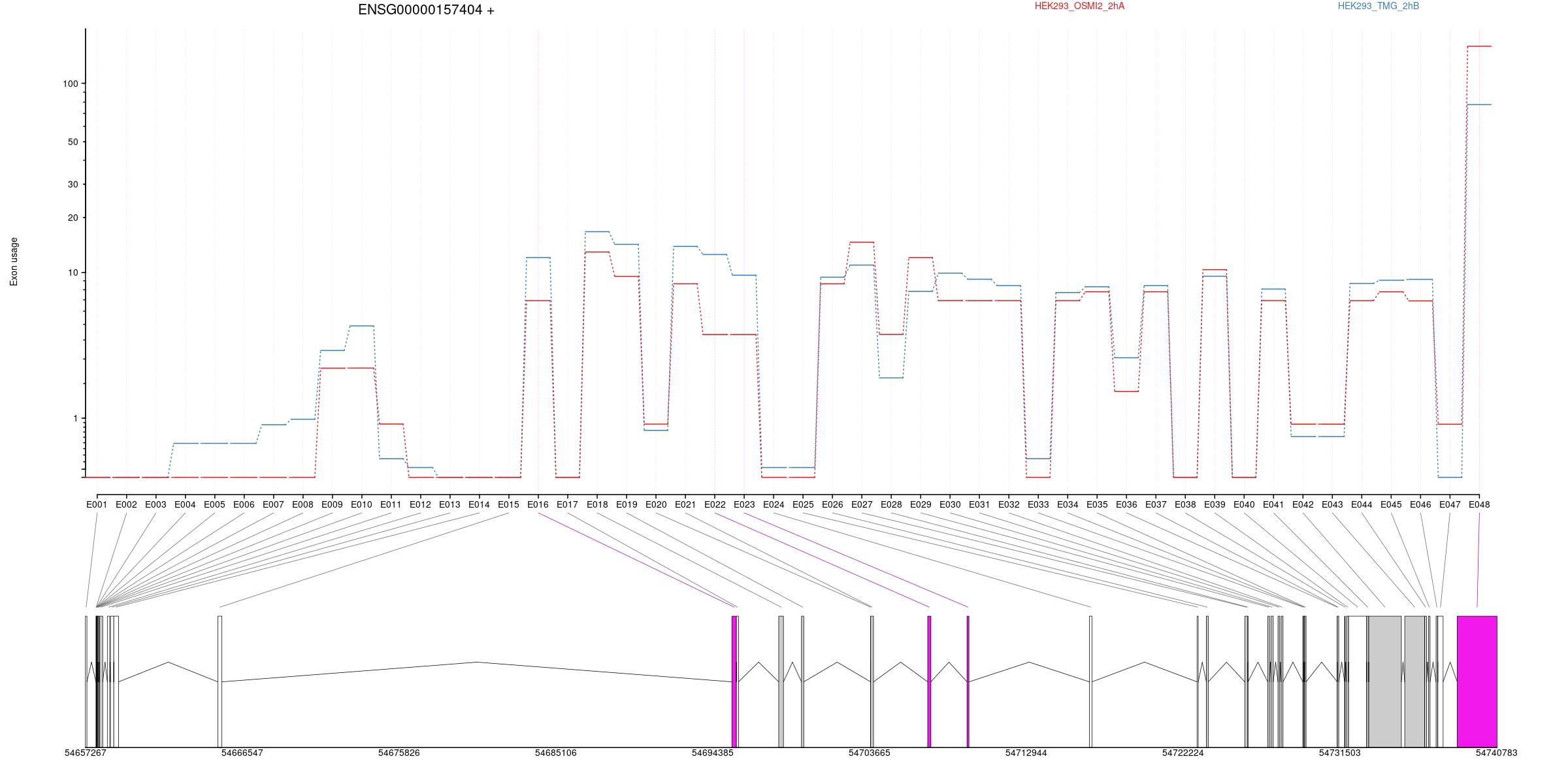The width and height of the screenshot is (1568, 784).
Task: Click the large magenta E048 exon block
Action: (1477, 681)
